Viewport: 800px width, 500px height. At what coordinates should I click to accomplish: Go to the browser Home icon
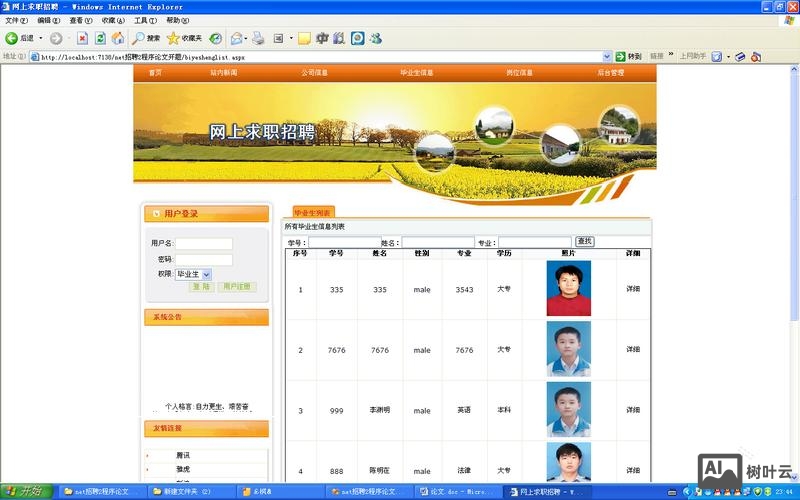click(x=118, y=38)
